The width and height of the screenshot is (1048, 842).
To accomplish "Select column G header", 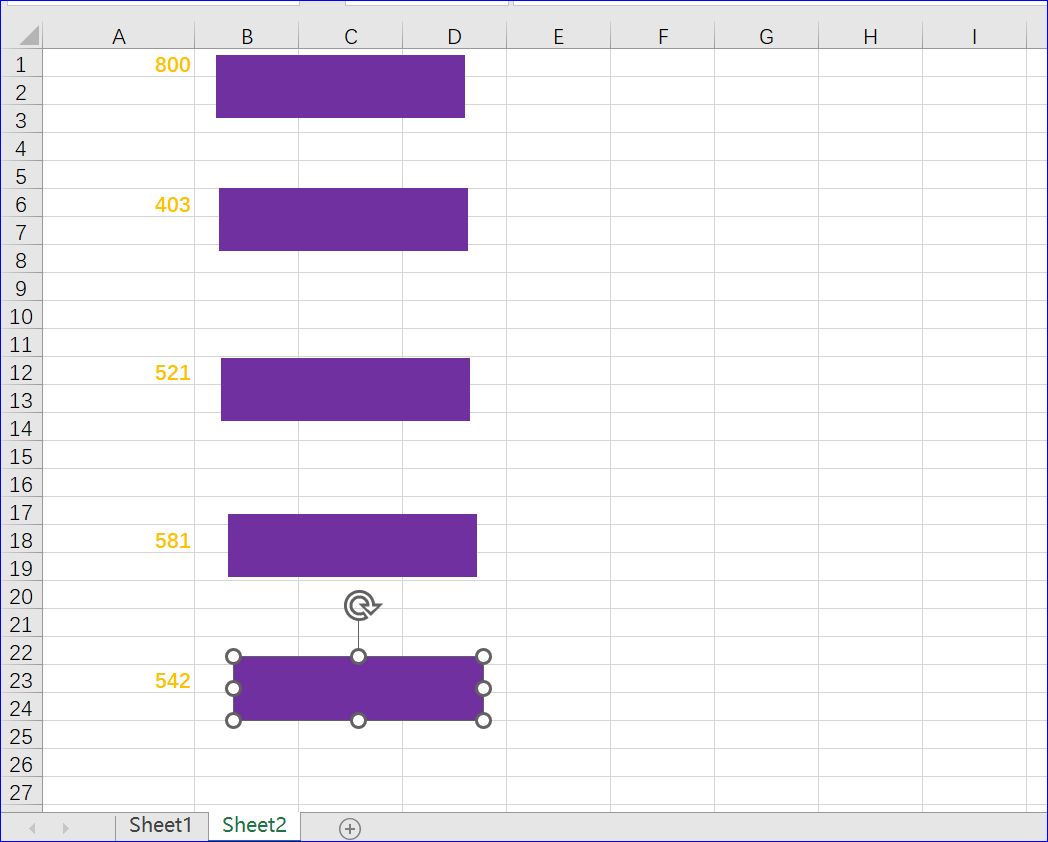I will tap(766, 36).
